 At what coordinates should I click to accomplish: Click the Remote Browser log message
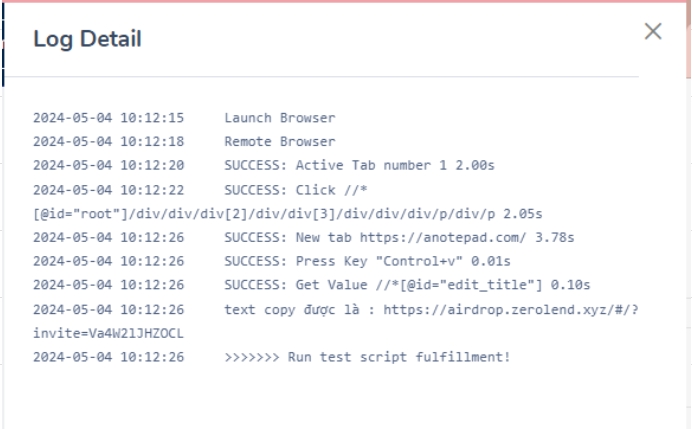279,142
